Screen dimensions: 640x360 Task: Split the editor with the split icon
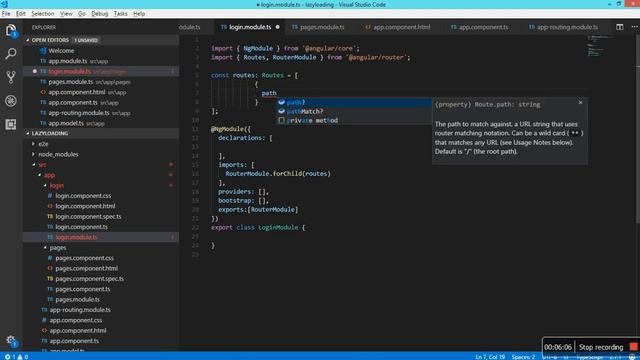tap(620, 27)
